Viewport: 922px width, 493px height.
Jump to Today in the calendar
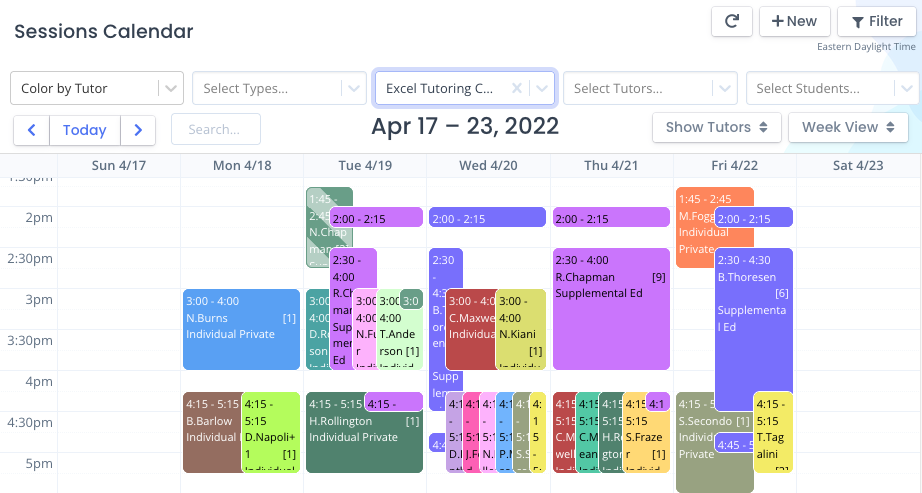[85, 130]
